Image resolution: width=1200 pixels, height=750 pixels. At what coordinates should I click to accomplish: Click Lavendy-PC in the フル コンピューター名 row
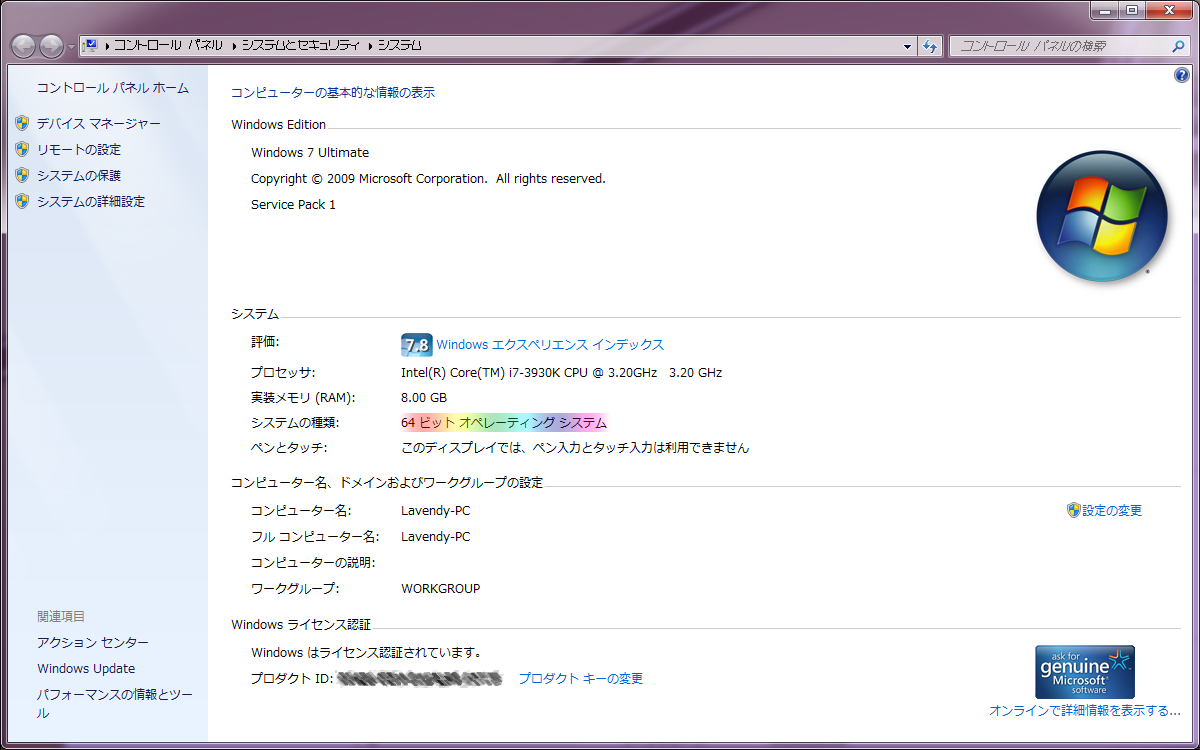point(435,536)
